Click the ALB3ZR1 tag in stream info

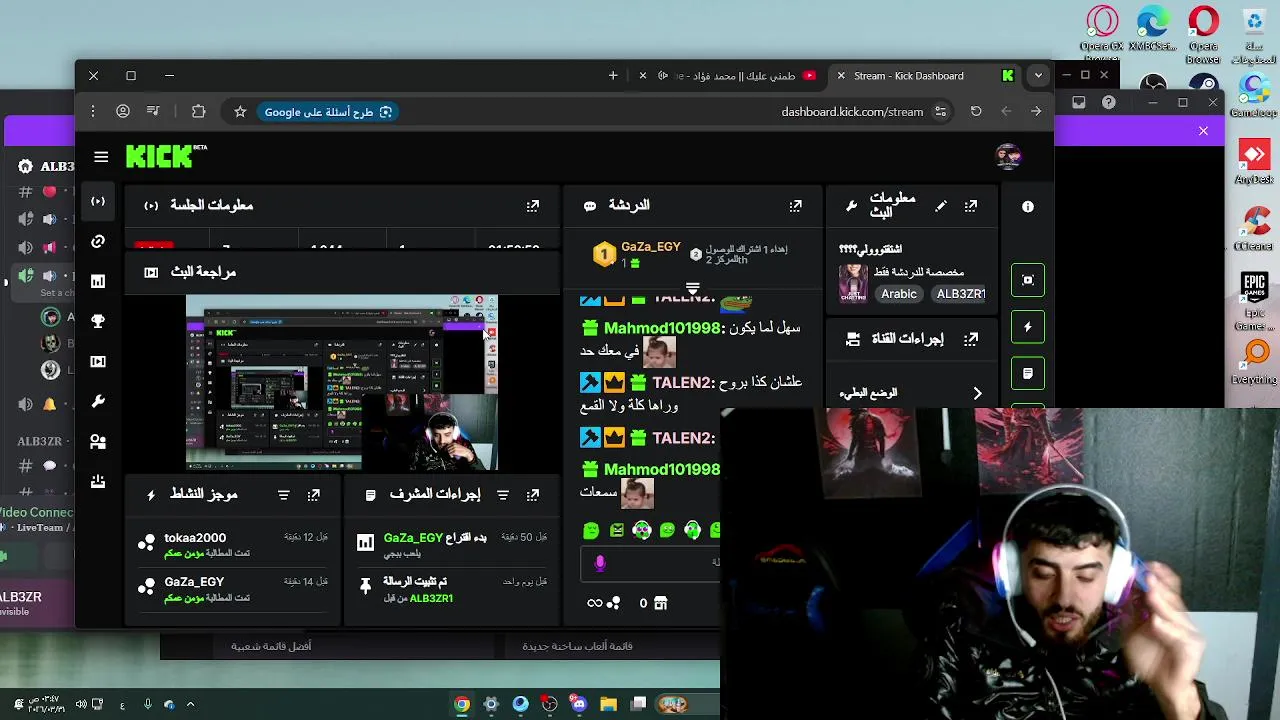coord(960,294)
